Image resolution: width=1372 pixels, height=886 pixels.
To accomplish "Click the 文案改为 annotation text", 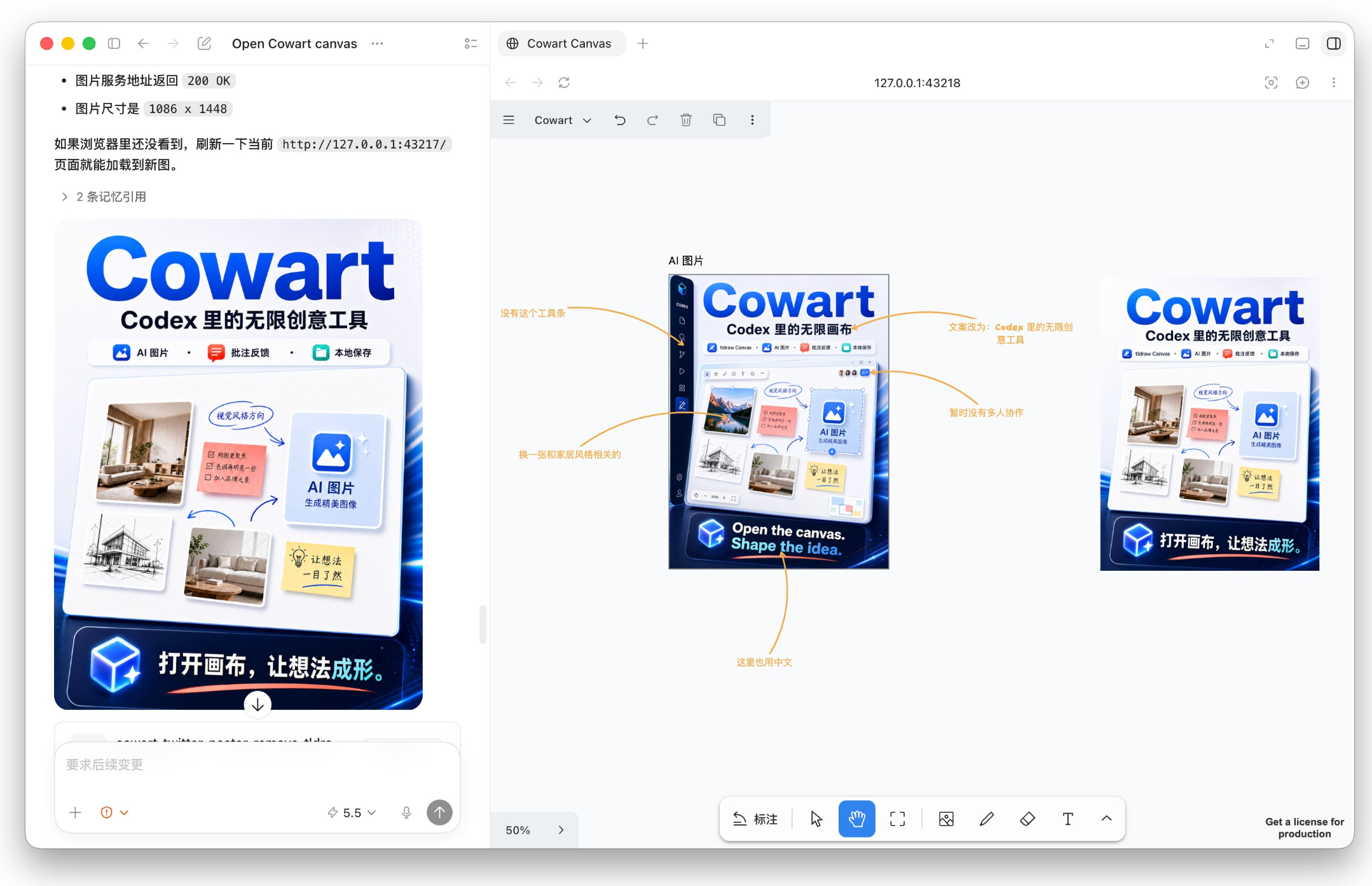I will click(x=1010, y=333).
